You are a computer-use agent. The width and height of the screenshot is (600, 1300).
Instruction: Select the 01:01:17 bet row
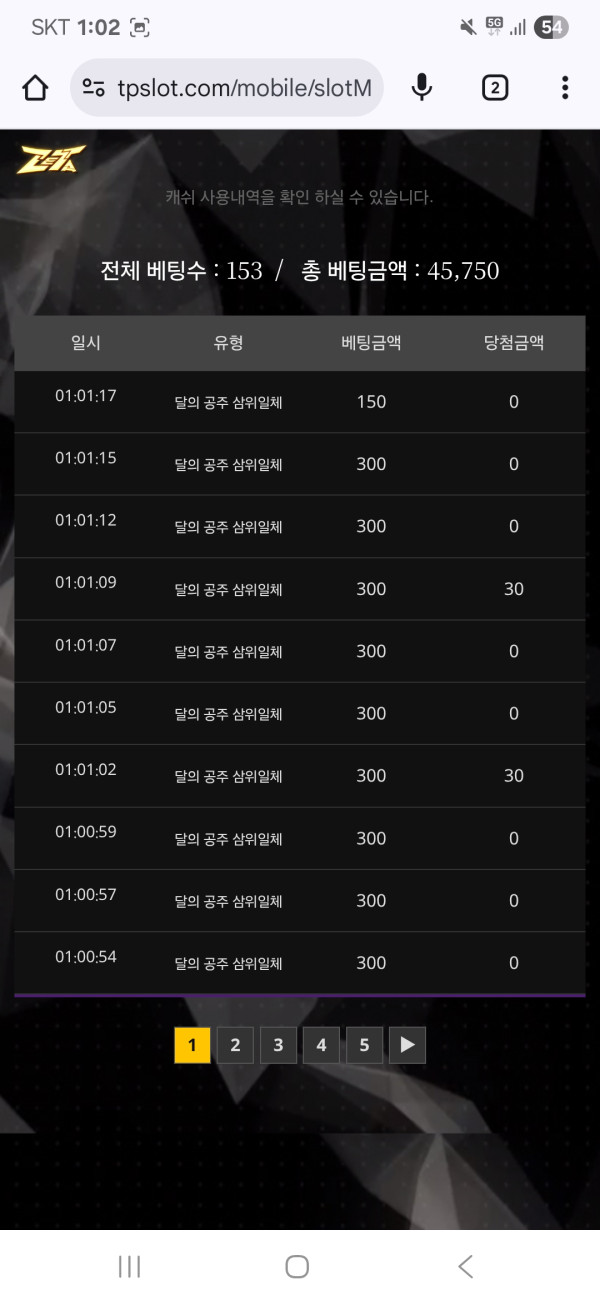click(299, 402)
